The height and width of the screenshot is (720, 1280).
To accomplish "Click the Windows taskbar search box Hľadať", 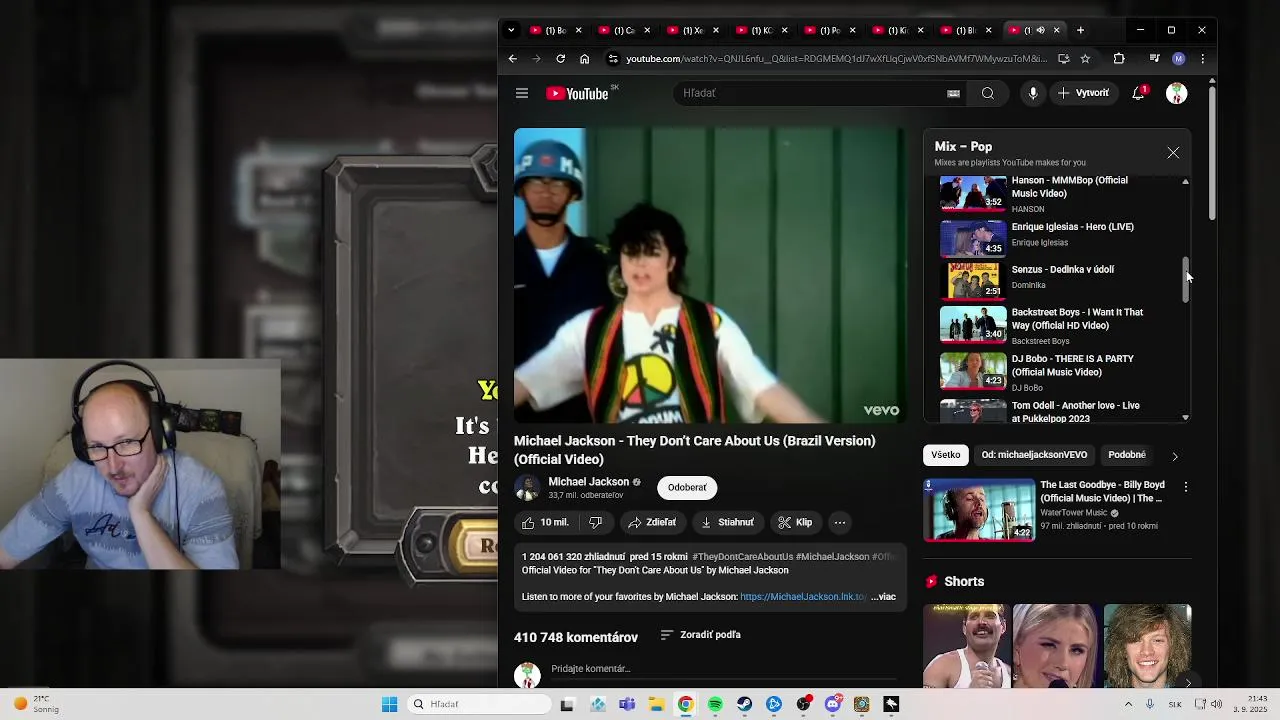I will (480, 704).
